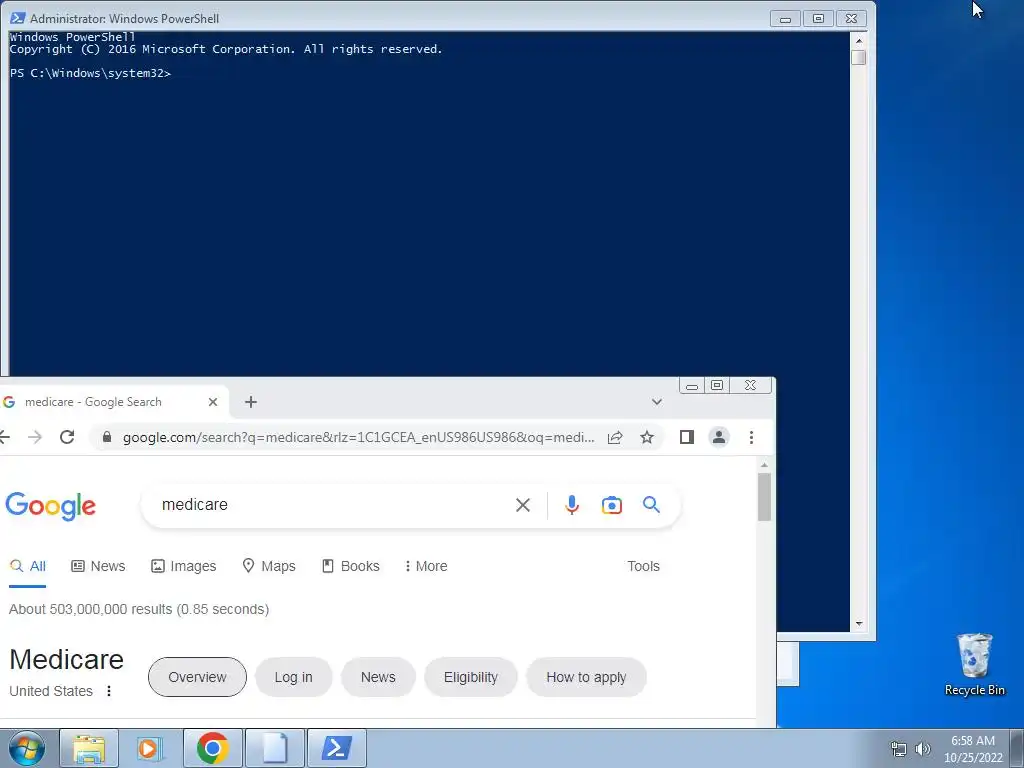Open the Chrome profile avatar icon
The image size is (1024, 768).
[x=718, y=437]
